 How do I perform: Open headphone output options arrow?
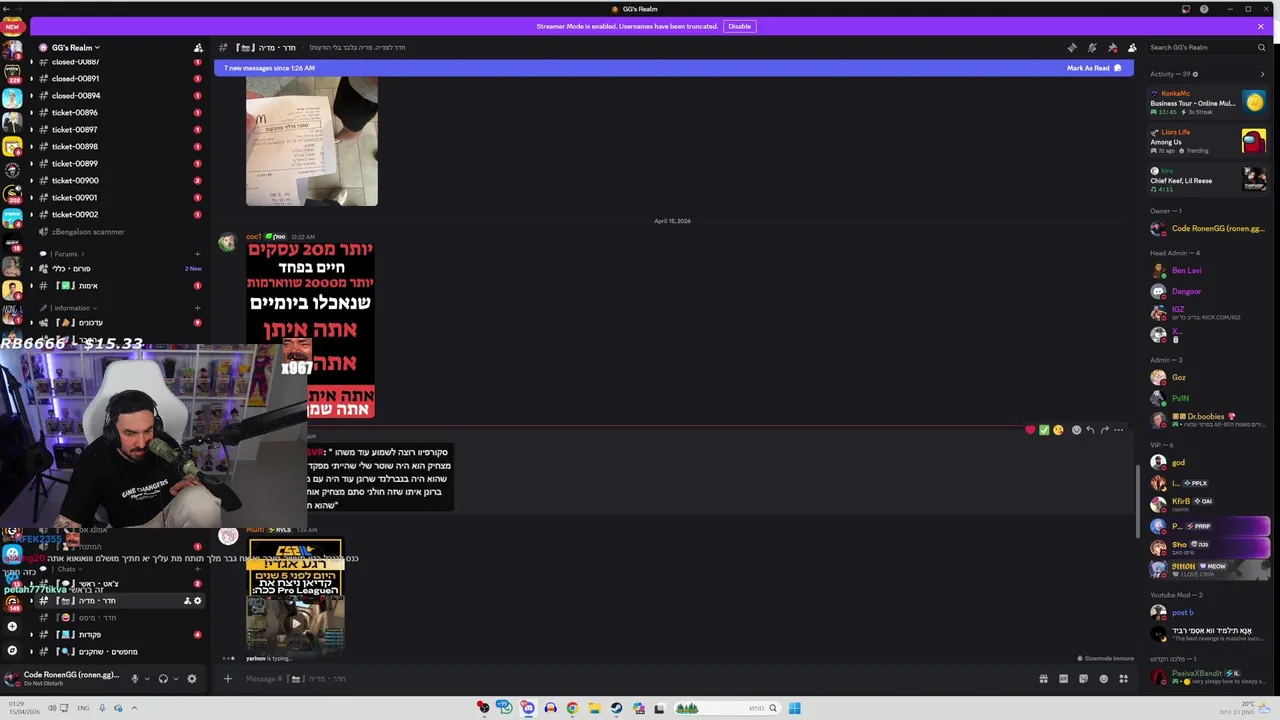pos(175,679)
